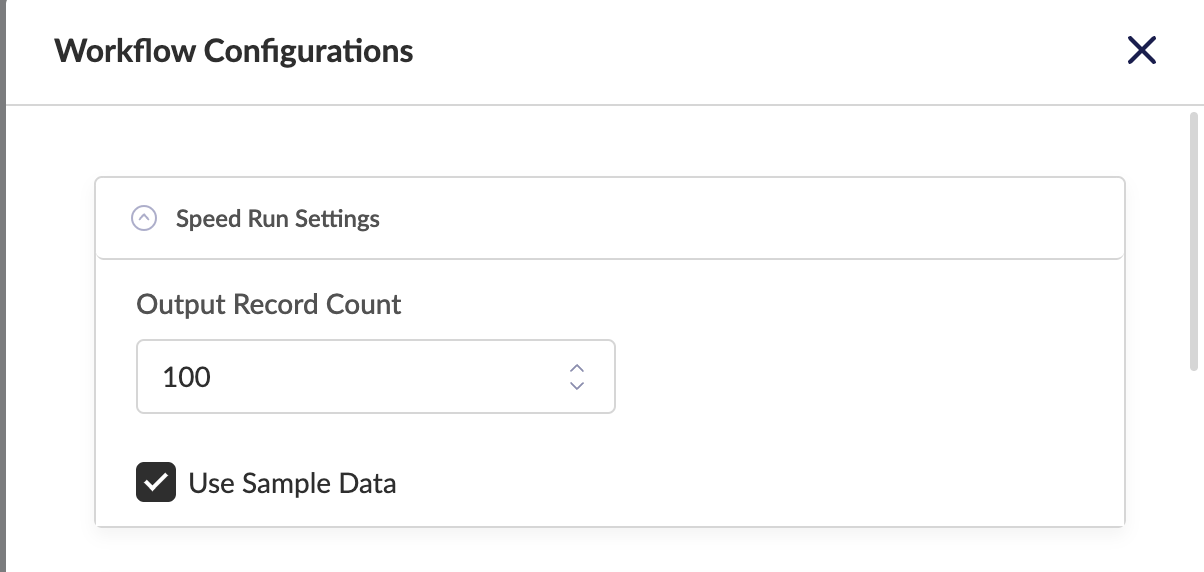Click the Speed Run Settings header label

click(x=277, y=218)
